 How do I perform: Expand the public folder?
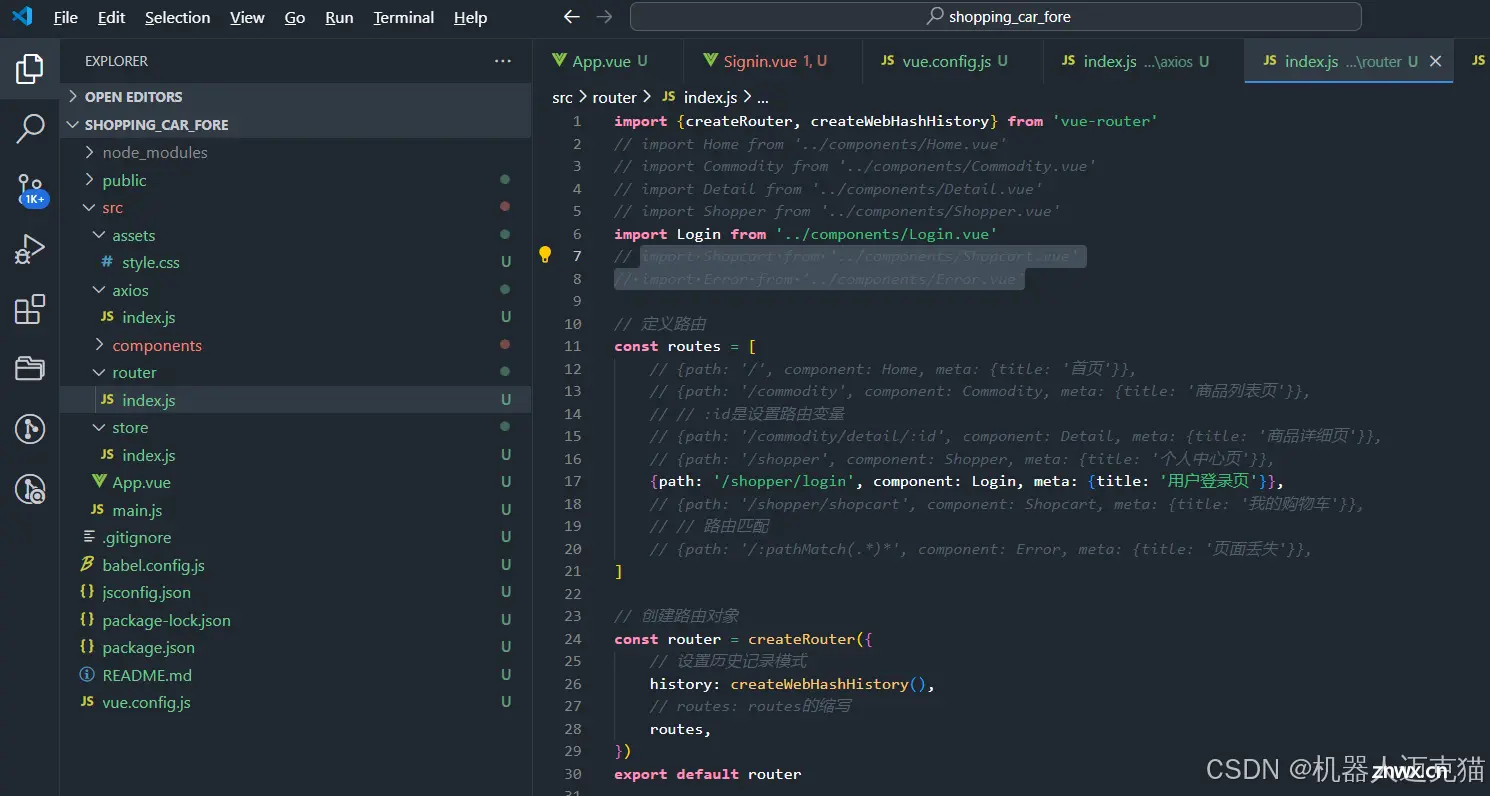[296, 180]
